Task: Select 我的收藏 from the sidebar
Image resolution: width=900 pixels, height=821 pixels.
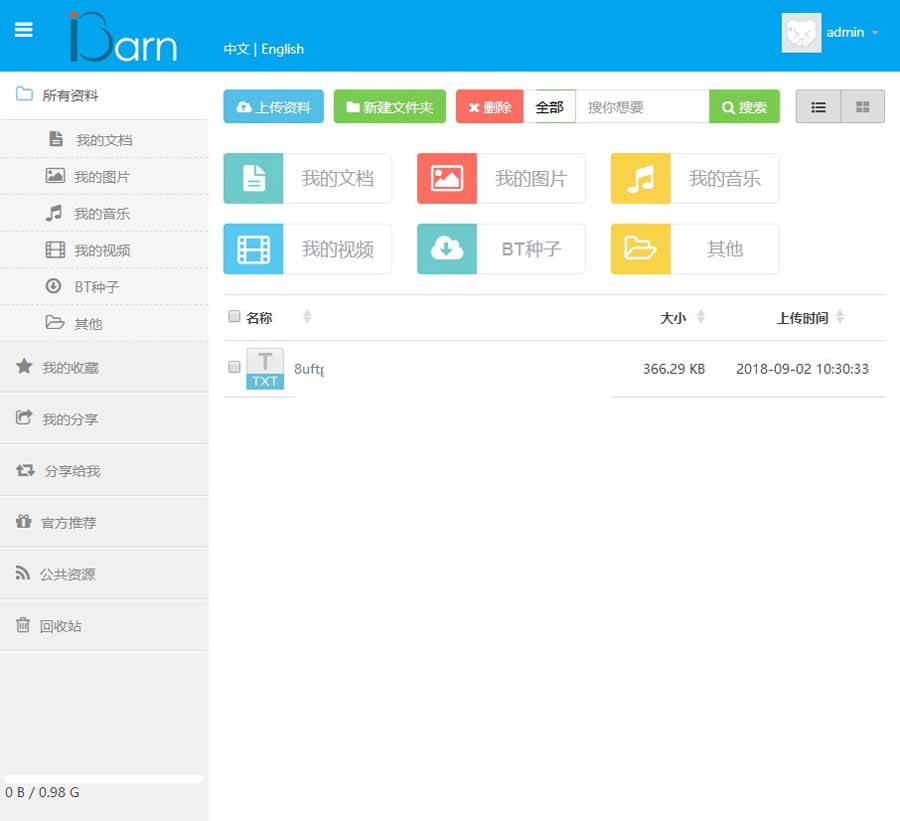Action: tap(70, 368)
